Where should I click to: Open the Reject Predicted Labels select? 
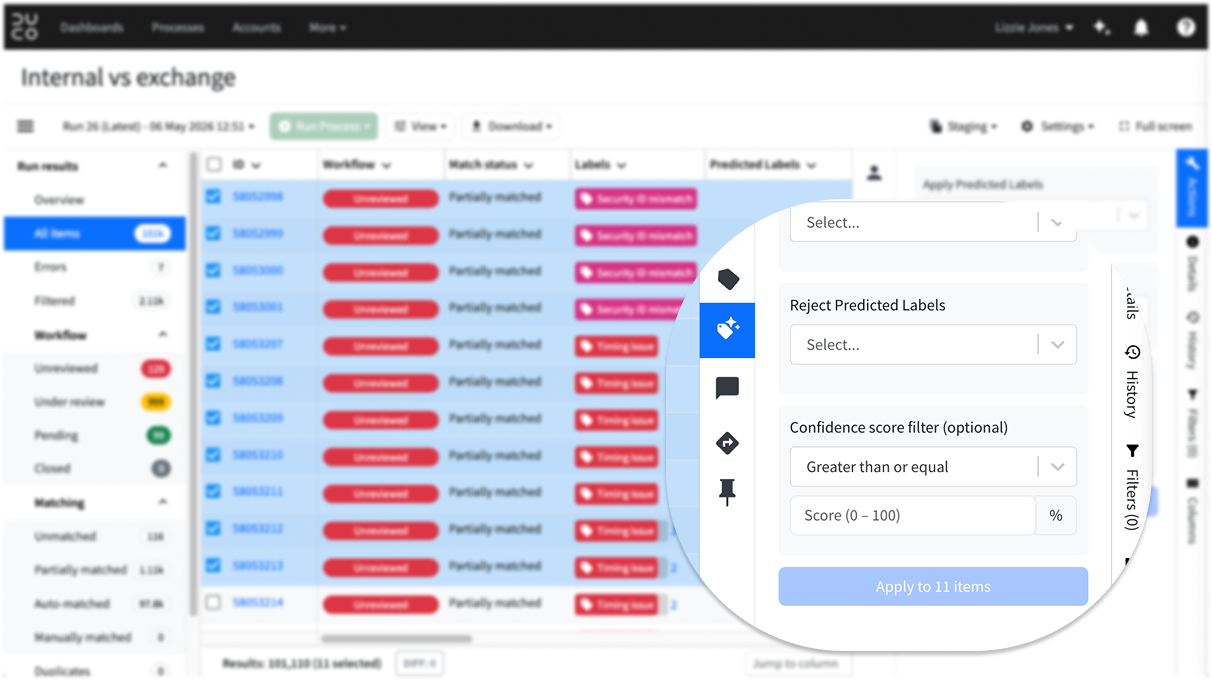[933, 344]
